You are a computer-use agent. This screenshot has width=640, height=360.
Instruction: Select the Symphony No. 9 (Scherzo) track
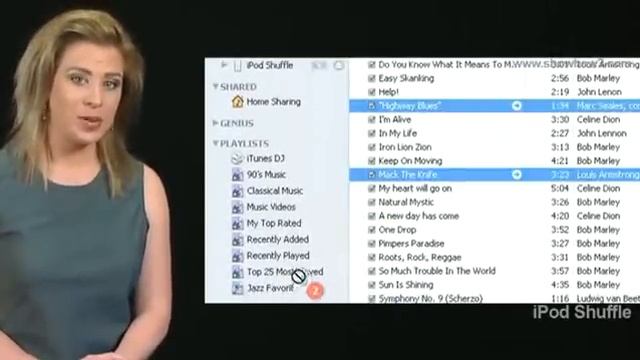(431, 298)
